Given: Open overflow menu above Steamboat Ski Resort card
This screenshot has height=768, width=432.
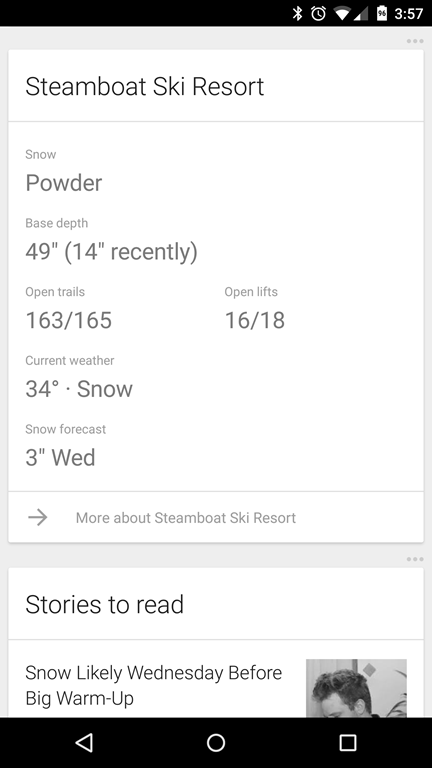Looking at the screenshot, I should [414, 41].
